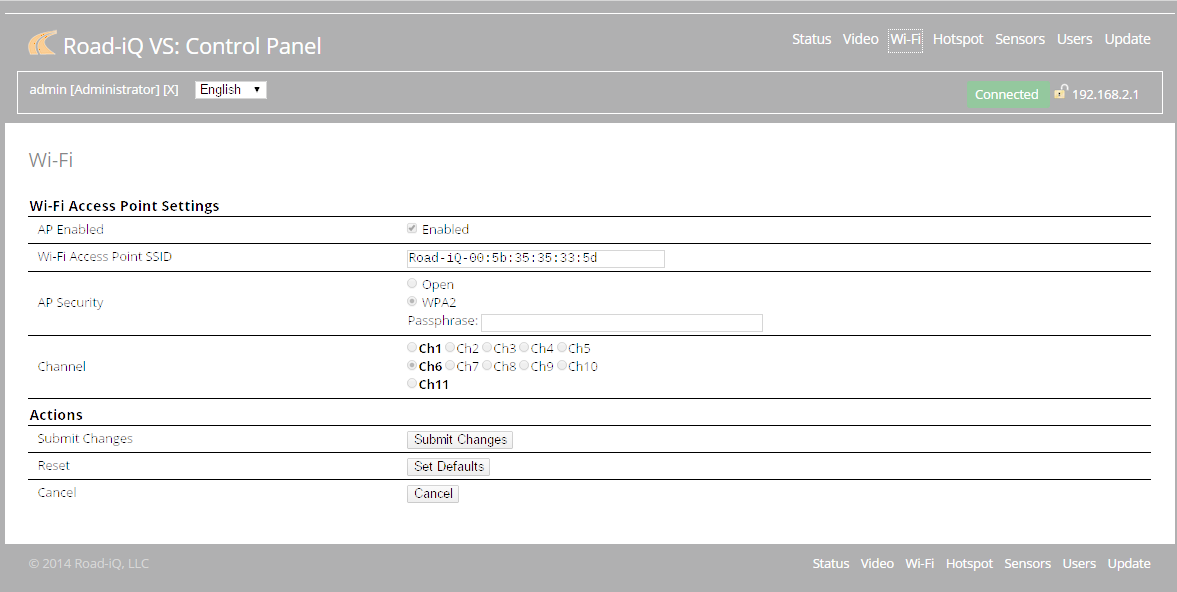Select channel Ch4

[525, 347]
